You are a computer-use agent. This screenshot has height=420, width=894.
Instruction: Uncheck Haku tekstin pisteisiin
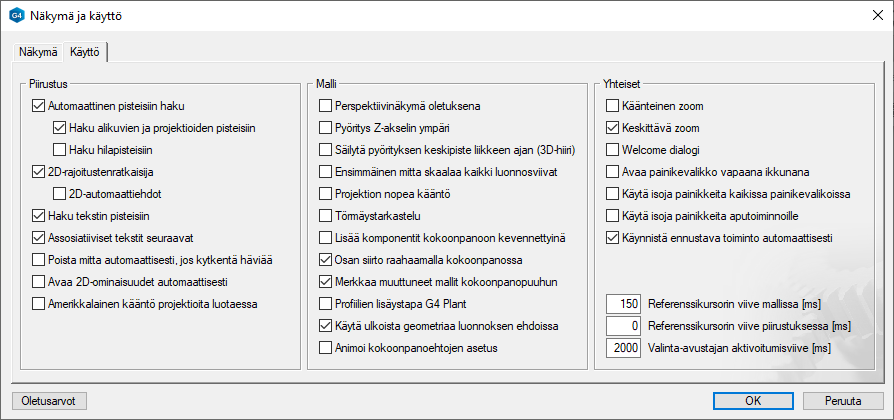(39, 215)
